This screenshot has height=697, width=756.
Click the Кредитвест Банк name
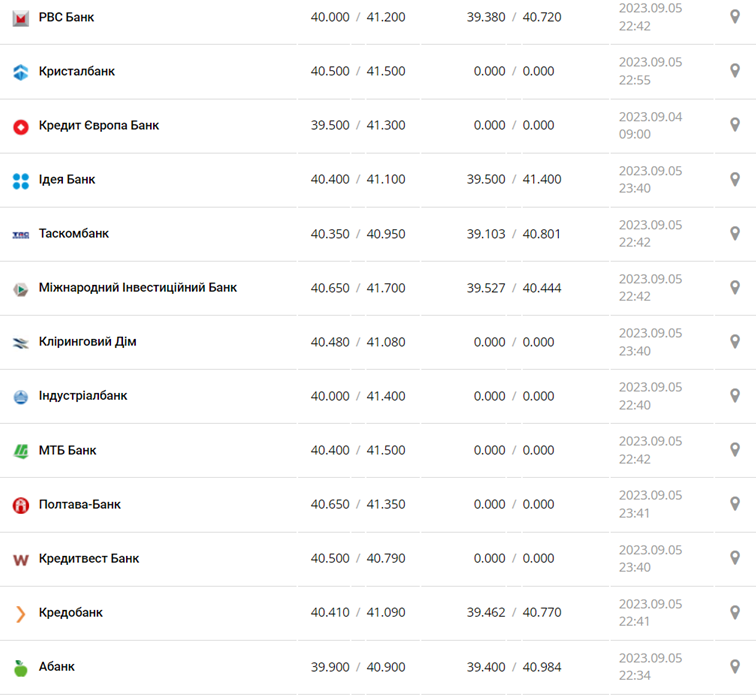coord(89,559)
